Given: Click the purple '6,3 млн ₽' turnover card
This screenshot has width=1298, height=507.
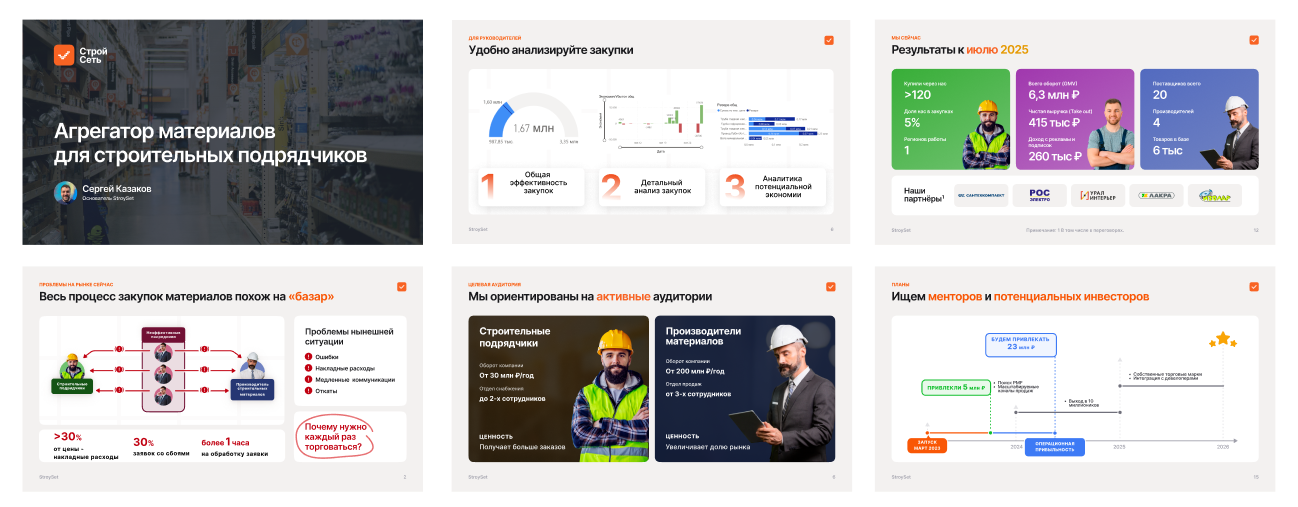Looking at the screenshot, I should [x=1075, y=119].
